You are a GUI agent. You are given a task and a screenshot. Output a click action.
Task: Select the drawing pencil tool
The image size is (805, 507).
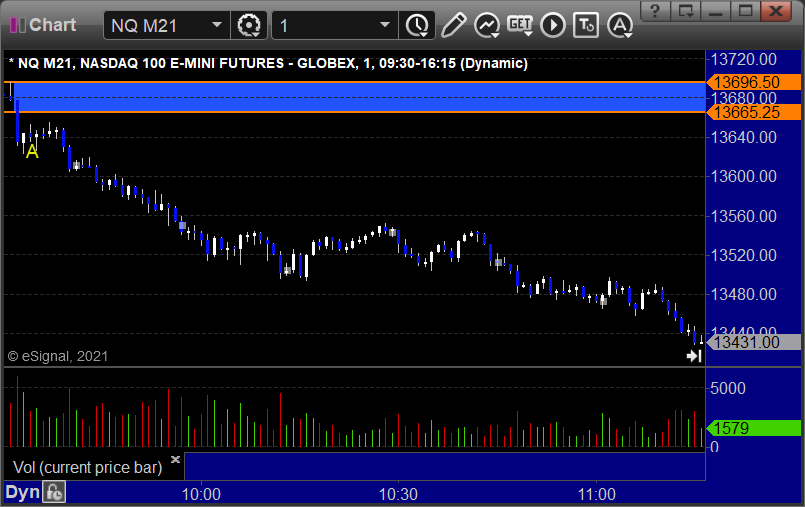pos(453,25)
